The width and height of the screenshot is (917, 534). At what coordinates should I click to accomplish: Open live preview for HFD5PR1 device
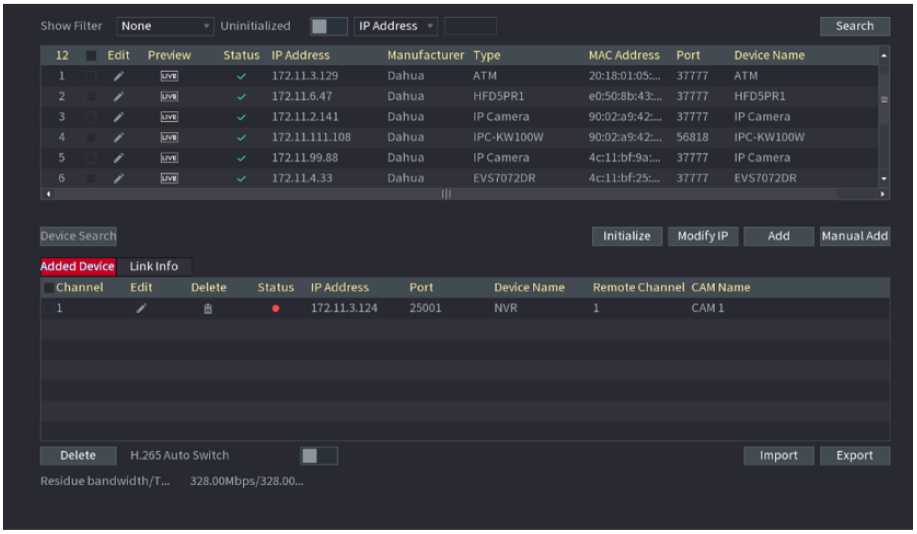169,97
